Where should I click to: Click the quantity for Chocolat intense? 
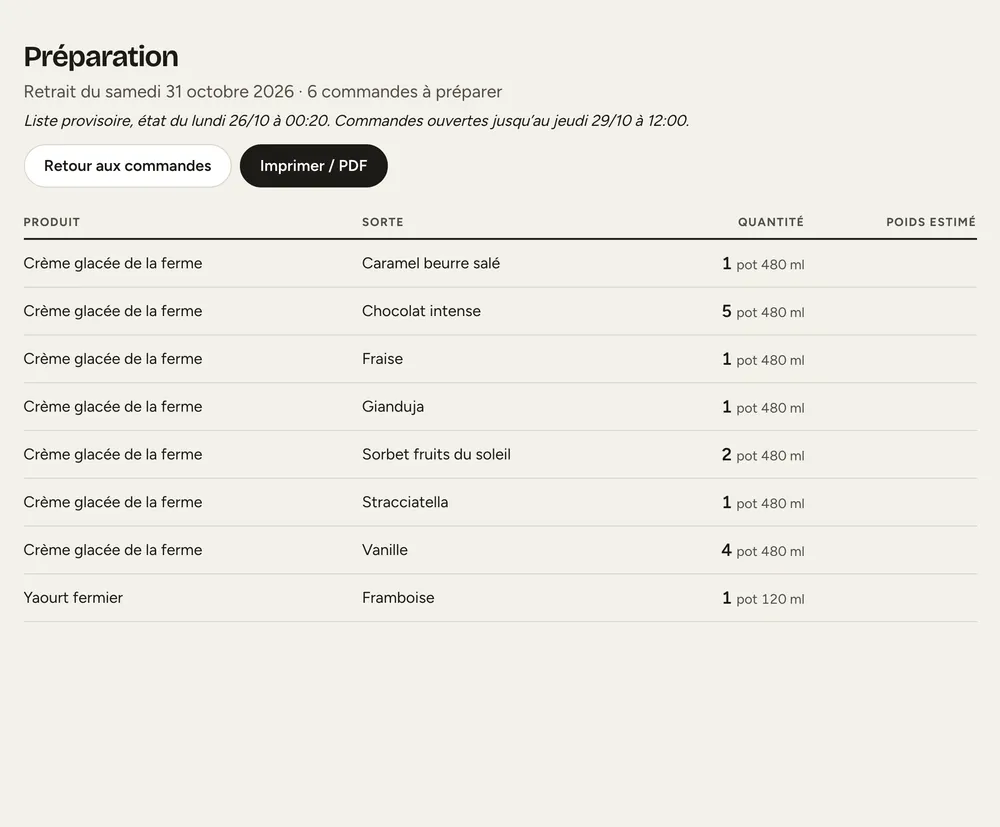[763, 312]
